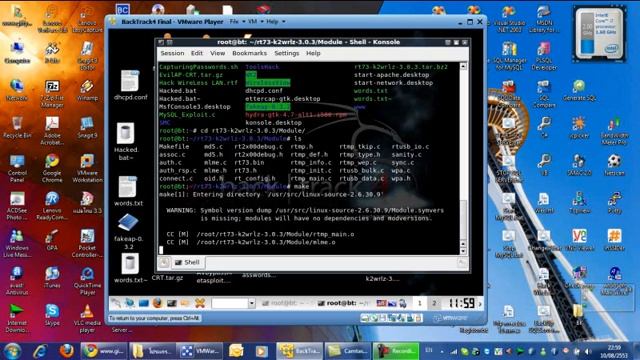Open the Session menu in Konsole
The width and height of the screenshot is (640, 360).
coord(172,53)
